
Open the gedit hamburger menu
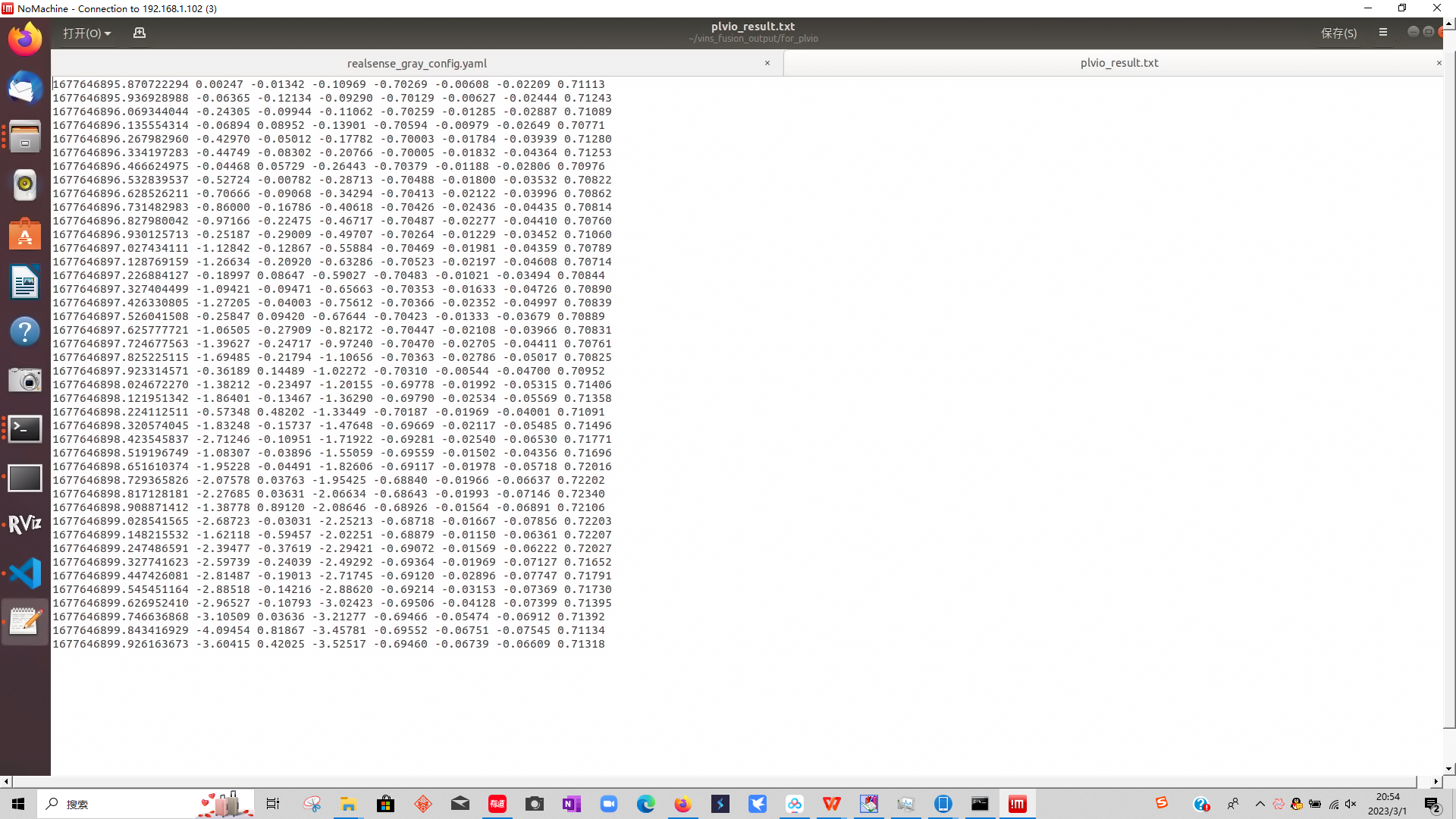(x=1382, y=33)
